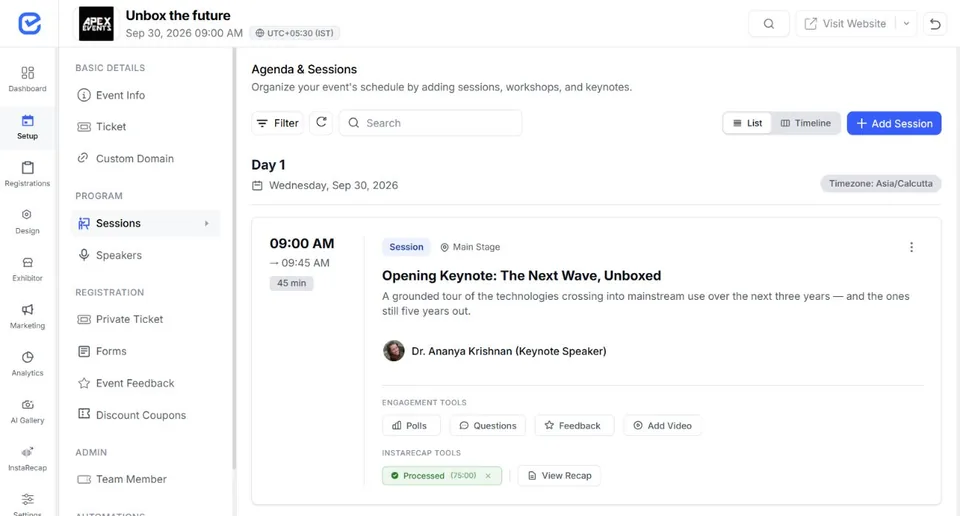The image size is (960, 516).
Task: Click the UTC+05:30 (IST) timezone badge
Action: point(294,33)
